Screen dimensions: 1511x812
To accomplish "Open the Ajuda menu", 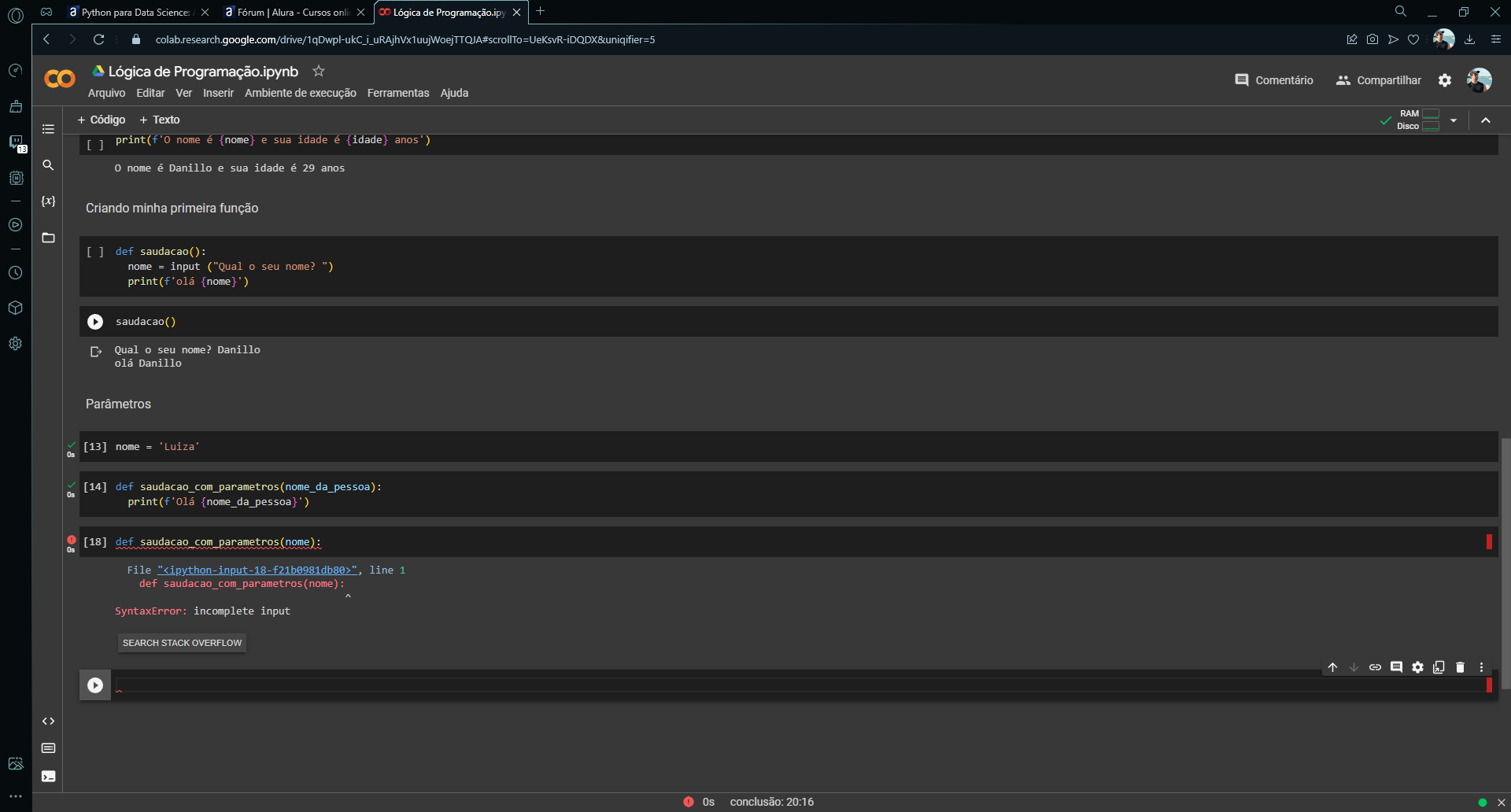I will click(454, 93).
